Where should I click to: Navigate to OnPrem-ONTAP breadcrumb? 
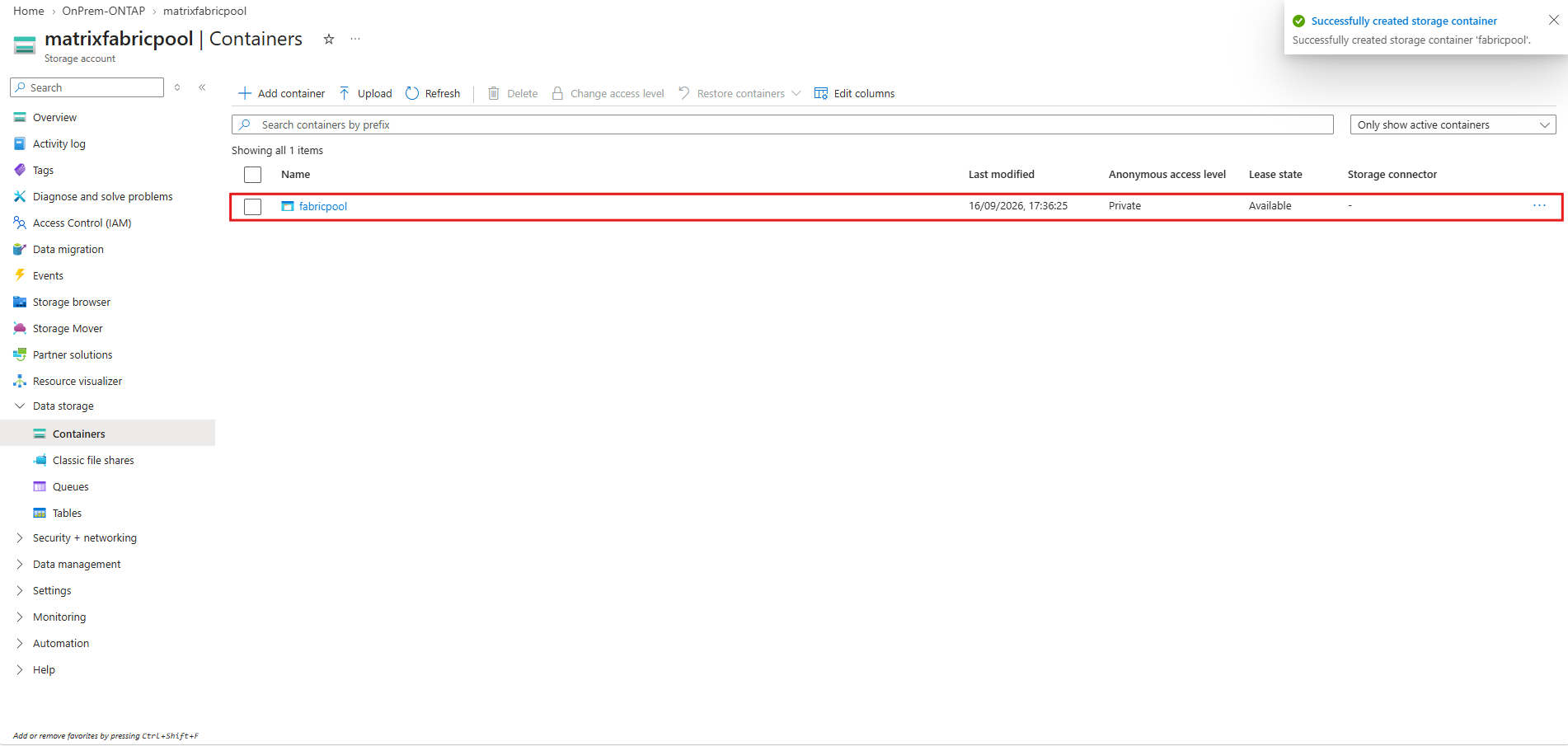coord(103,11)
